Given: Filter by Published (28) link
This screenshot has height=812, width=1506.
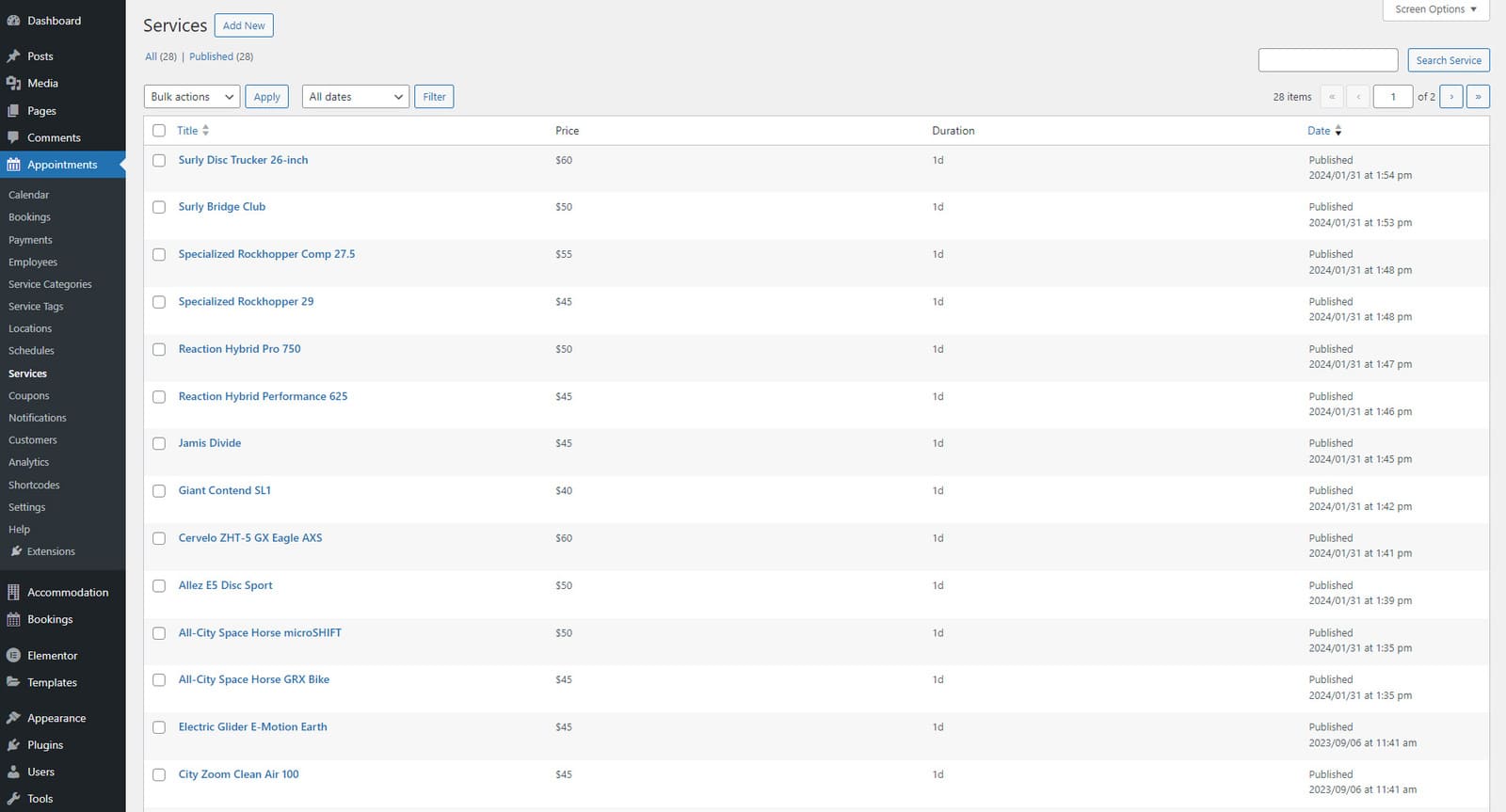Looking at the screenshot, I should pyautogui.click(x=221, y=56).
